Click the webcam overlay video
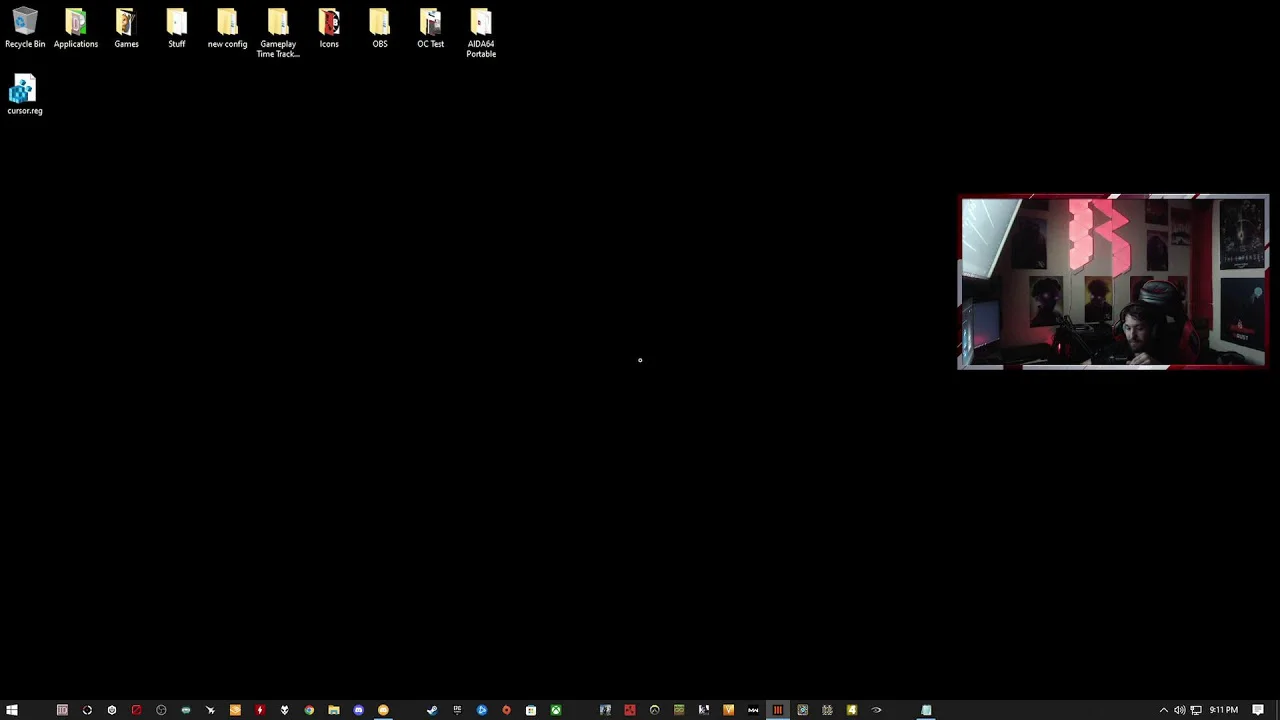1280x720 pixels. click(1113, 283)
